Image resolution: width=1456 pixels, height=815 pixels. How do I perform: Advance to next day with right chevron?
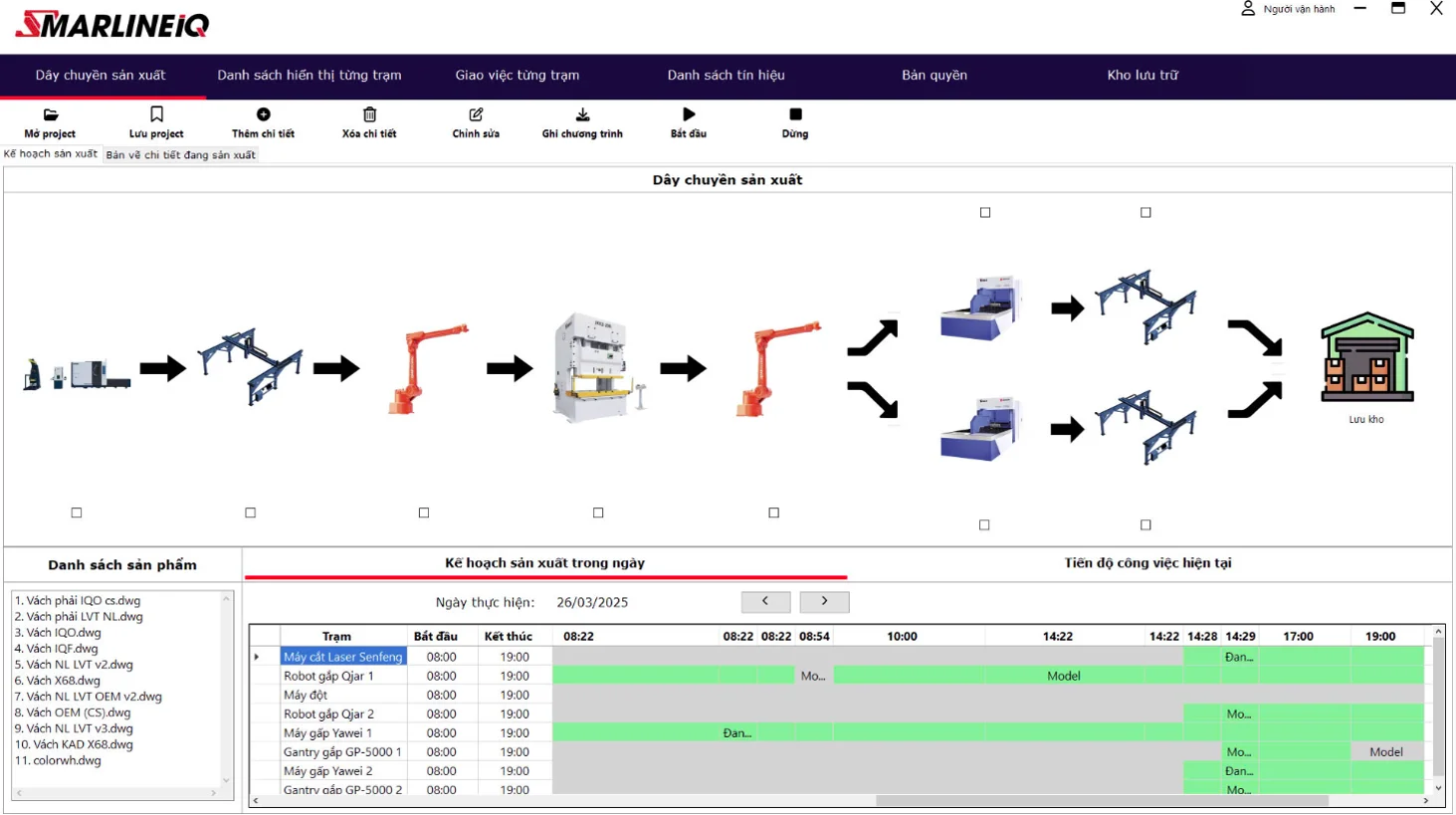(824, 601)
